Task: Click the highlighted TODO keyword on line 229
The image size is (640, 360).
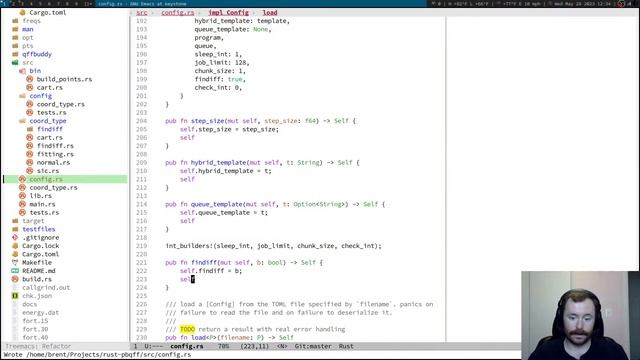Action: [187, 329]
